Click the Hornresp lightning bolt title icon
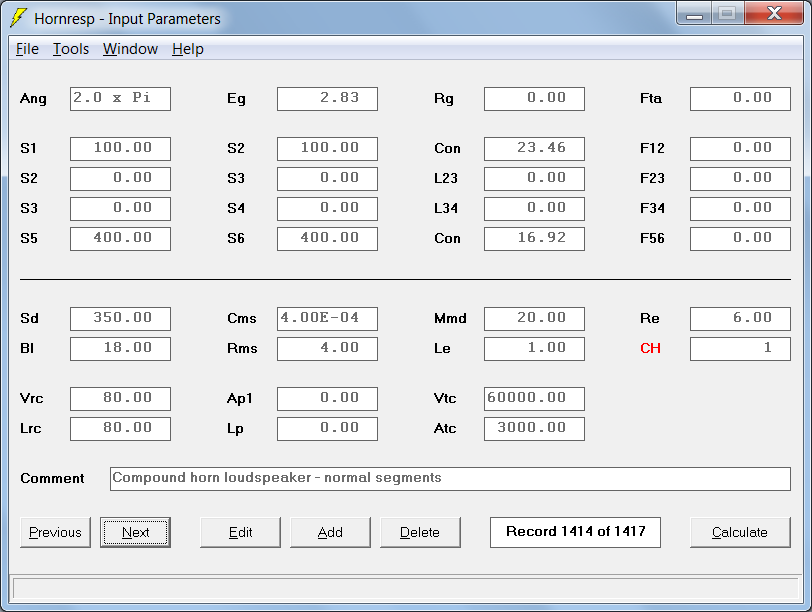 click(18, 18)
